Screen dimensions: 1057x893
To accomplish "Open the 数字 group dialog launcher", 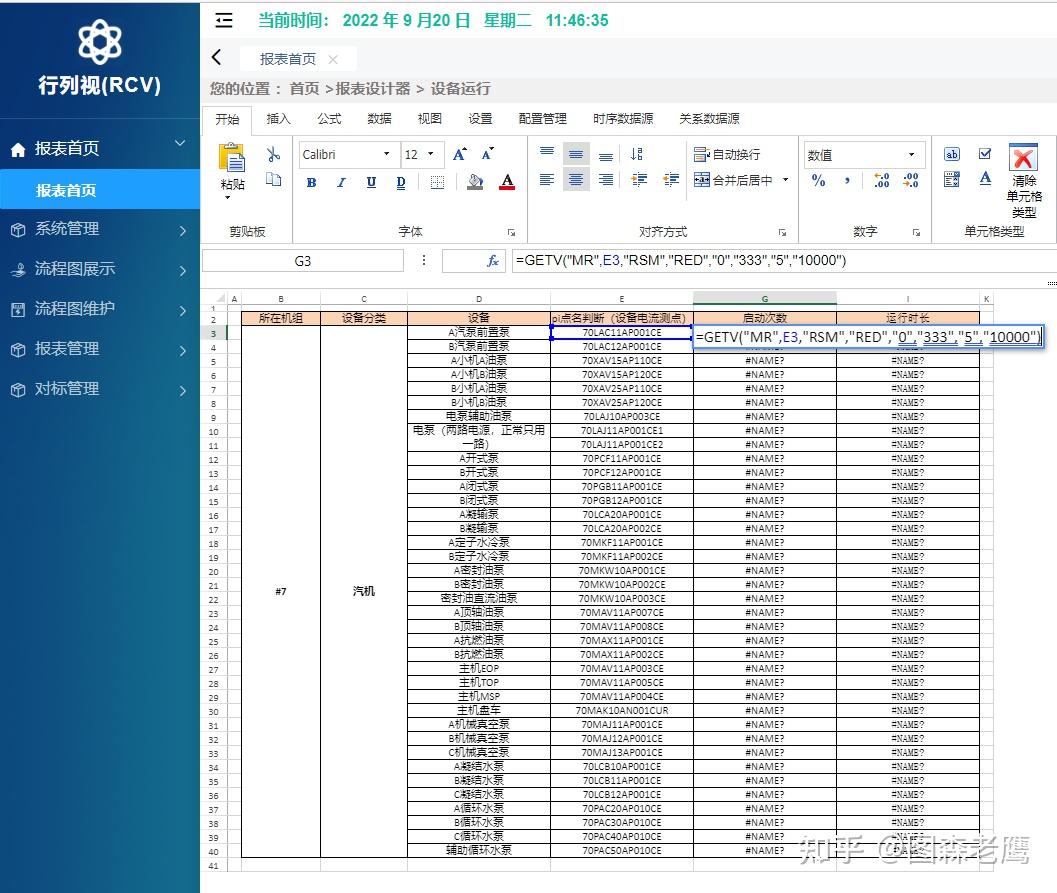I will point(917,233).
